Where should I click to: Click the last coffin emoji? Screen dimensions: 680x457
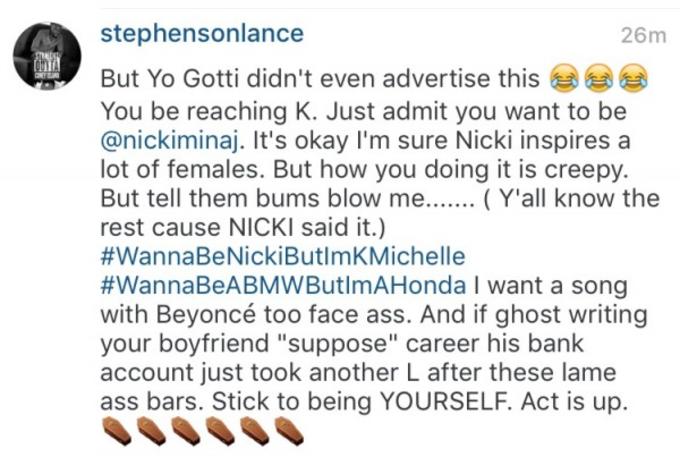pyautogui.click(x=289, y=431)
